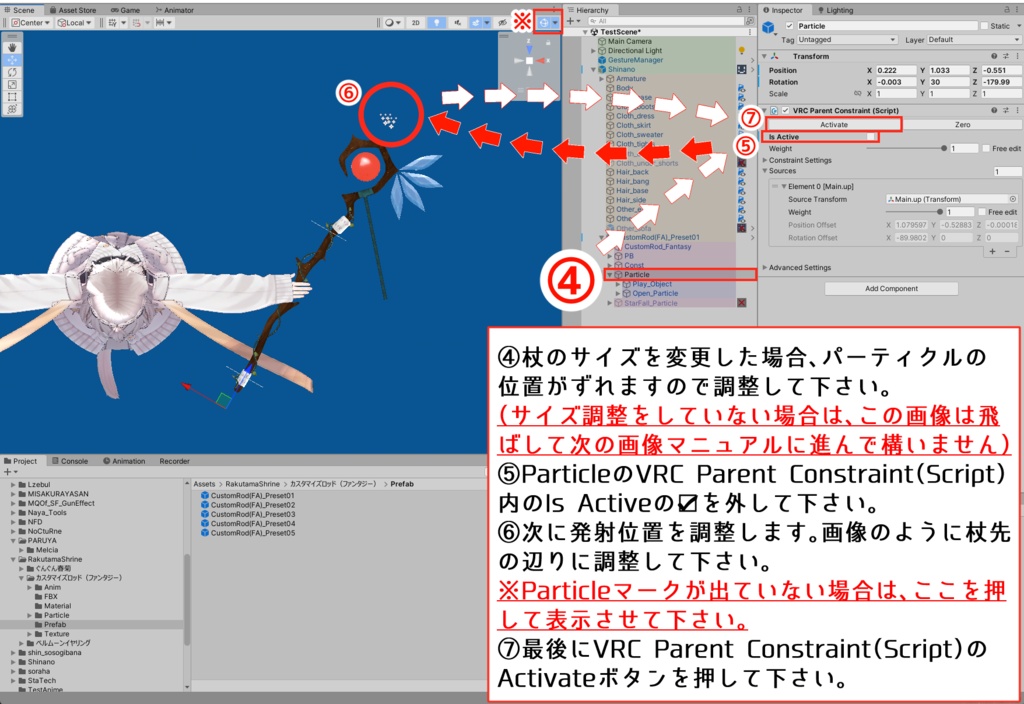Select the Rect transform tool

tap(12, 97)
